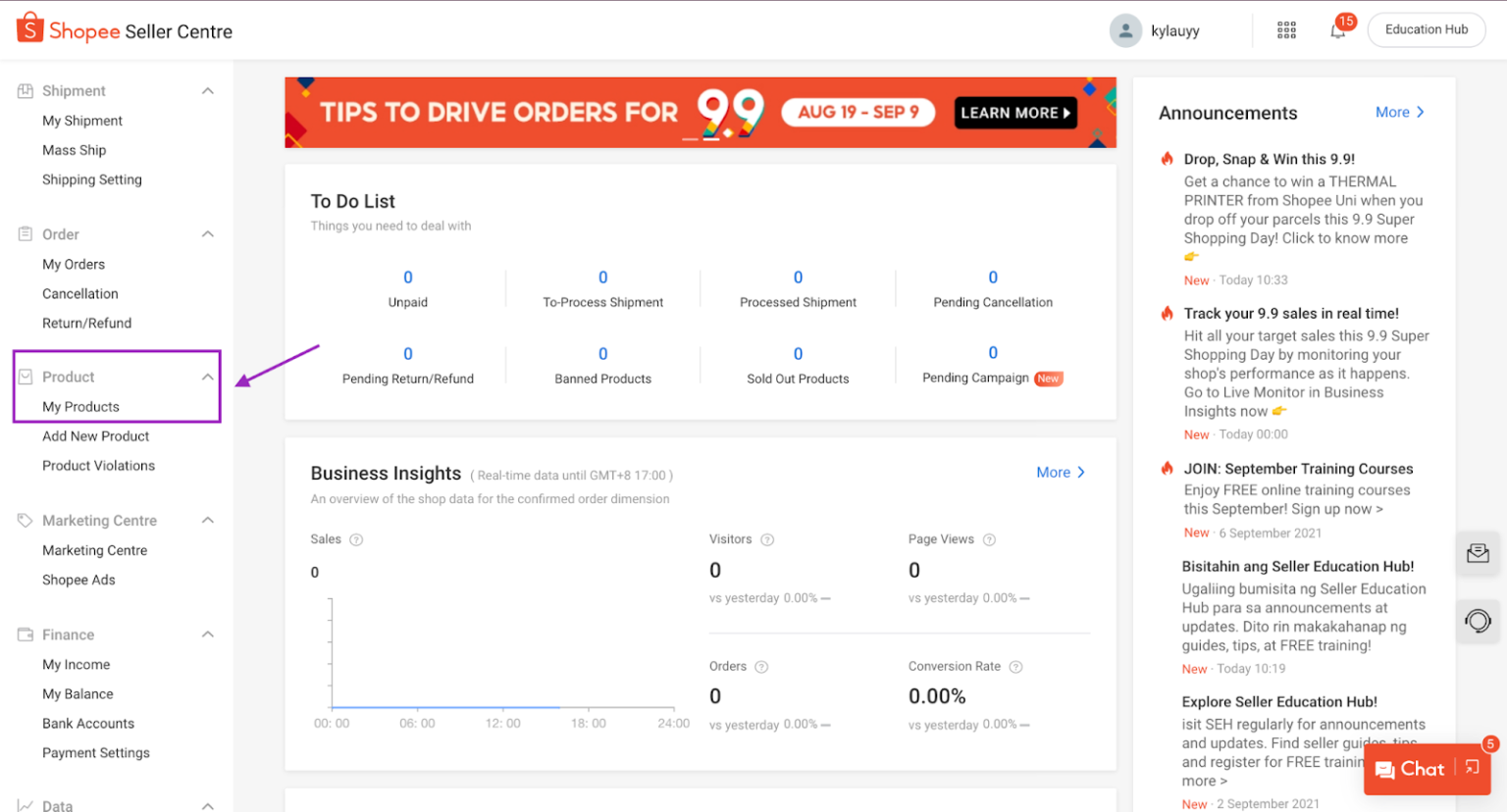This screenshot has width=1507, height=812.
Task: Click the Finance wallet icon in sidebar
Action: tap(23, 634)
